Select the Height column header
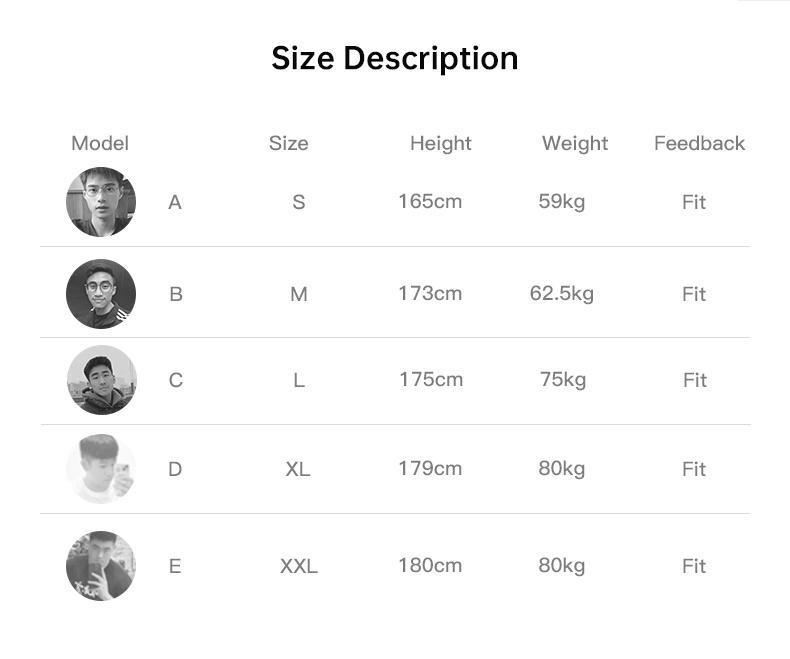This screenshot has width=790, height=659. 440,143
